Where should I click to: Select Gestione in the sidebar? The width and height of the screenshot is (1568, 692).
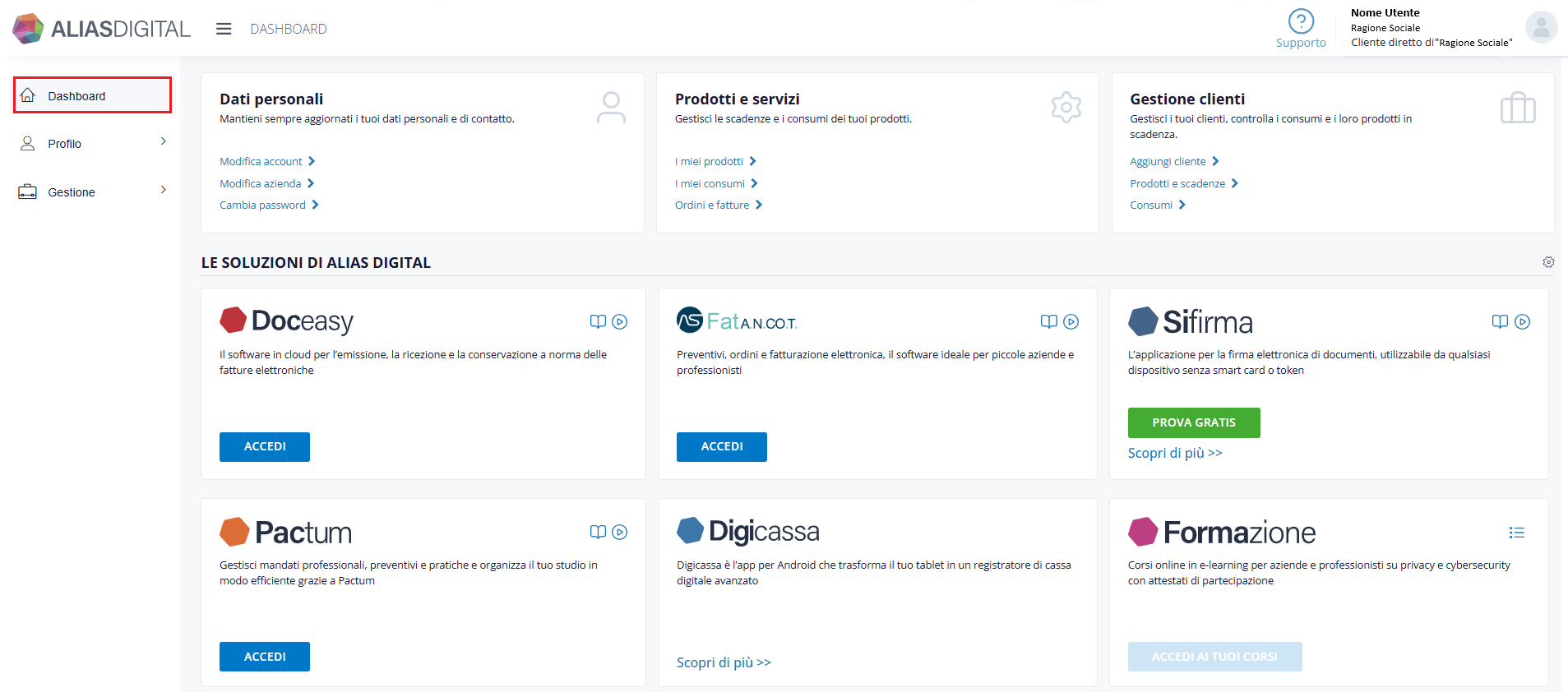coord(92,191)
